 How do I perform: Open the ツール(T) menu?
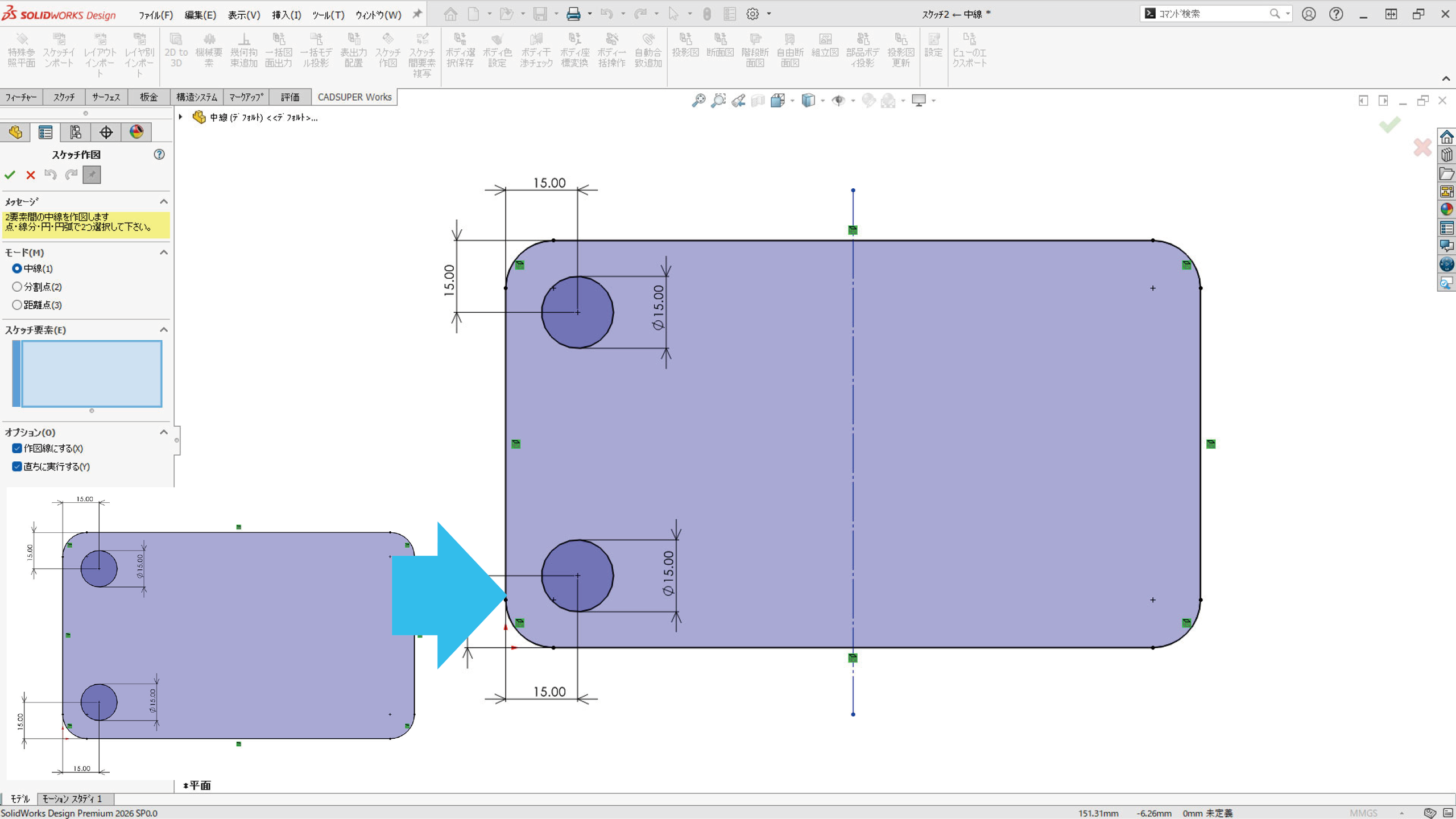(328, 15)
